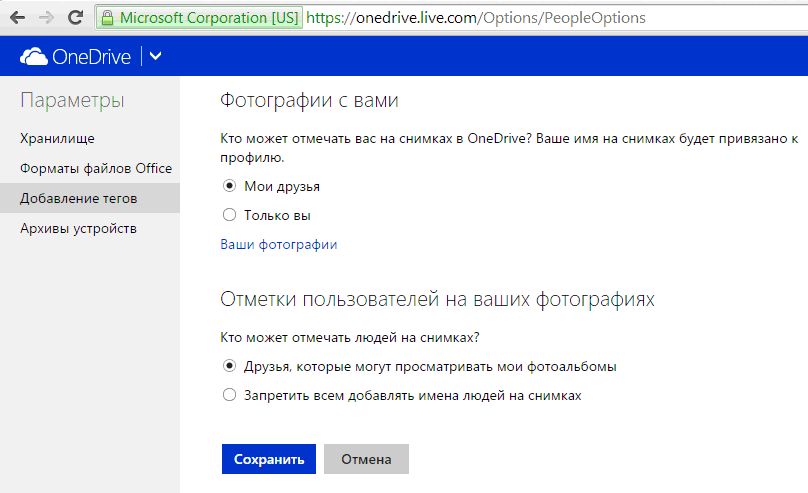808x493 pixels.
Task: Open the OneDrive header dropdown chevron
Action: point(155,56)
